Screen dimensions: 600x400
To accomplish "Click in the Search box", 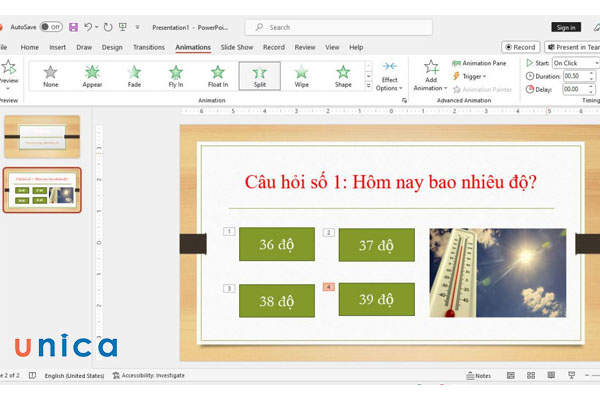I will (339, 27).
